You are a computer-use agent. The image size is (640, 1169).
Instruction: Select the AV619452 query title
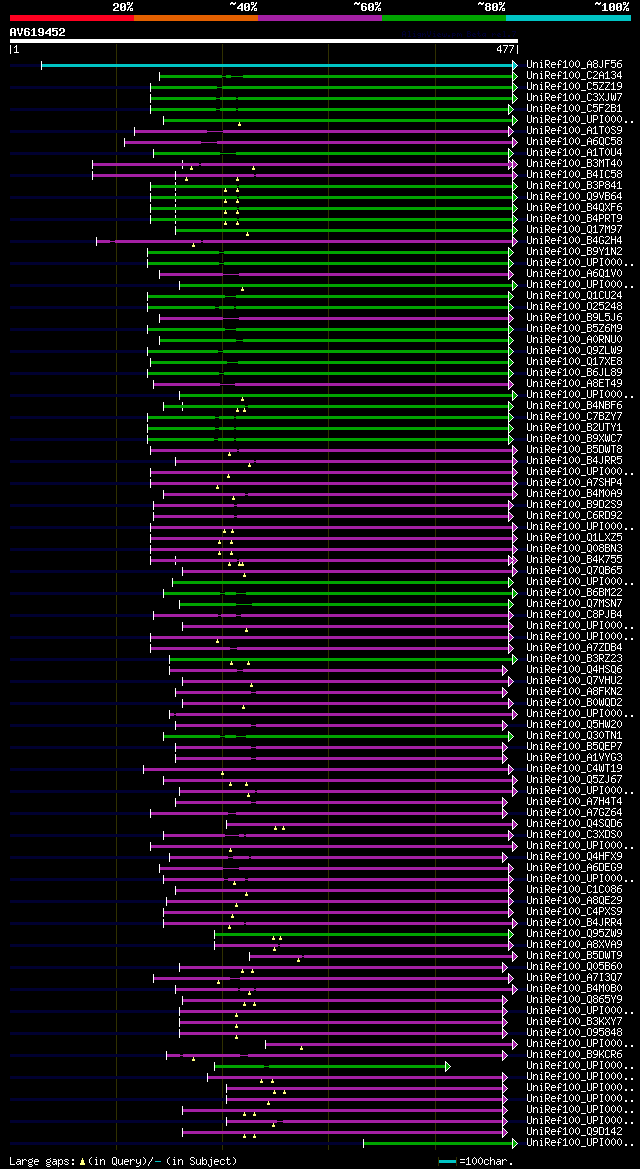pos(37,32)
